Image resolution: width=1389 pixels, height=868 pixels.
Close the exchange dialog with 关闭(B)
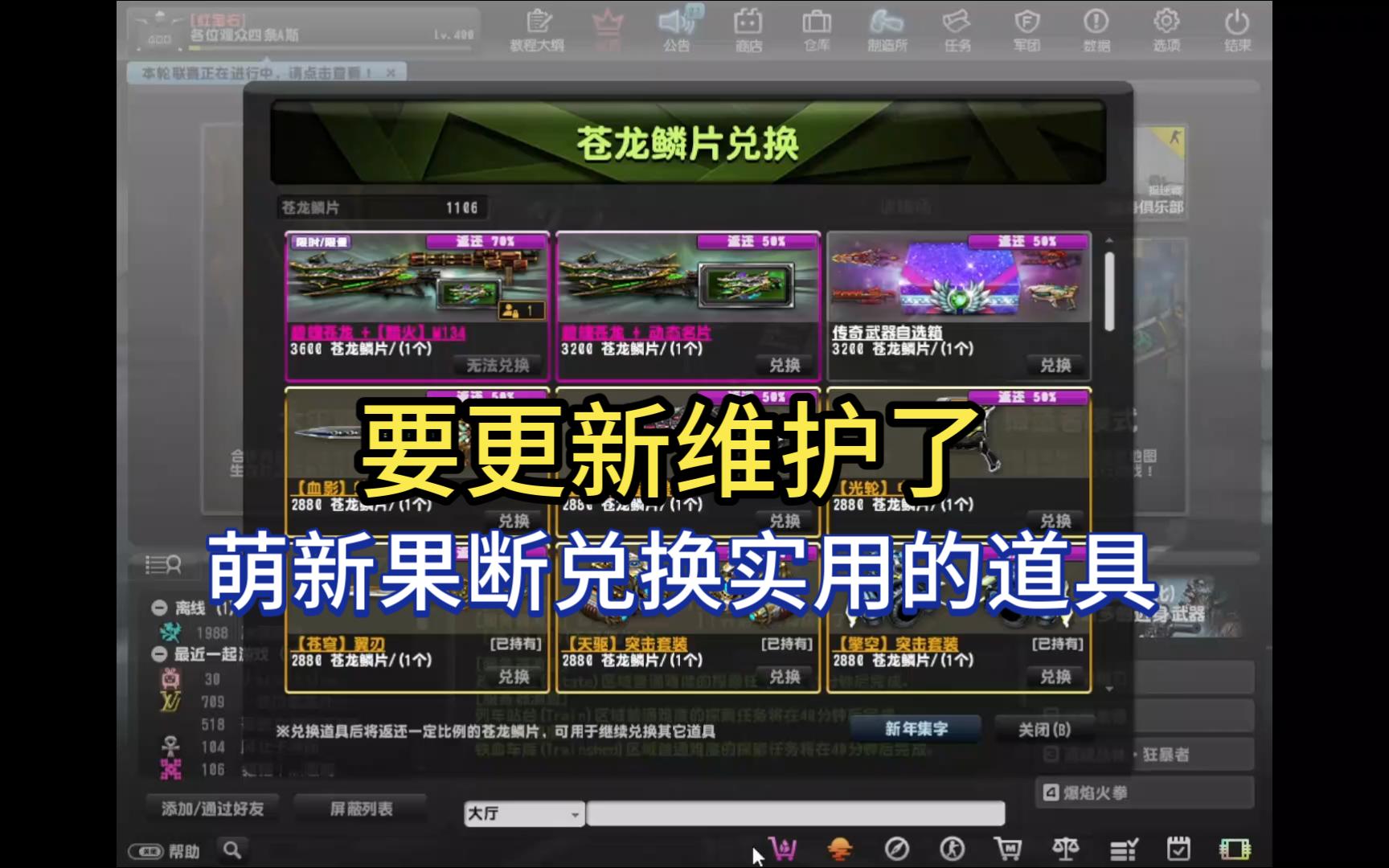click(x=1044, y=730)
